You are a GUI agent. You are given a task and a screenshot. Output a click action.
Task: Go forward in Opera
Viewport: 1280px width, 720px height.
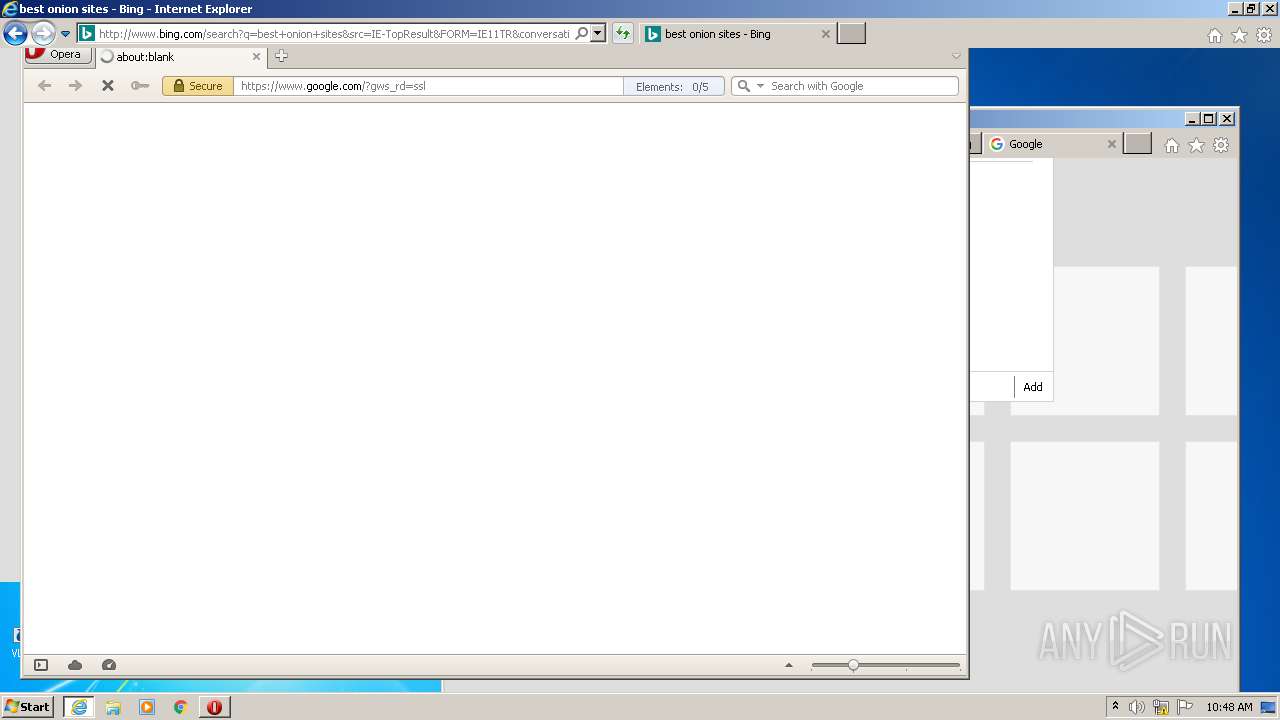75,86
